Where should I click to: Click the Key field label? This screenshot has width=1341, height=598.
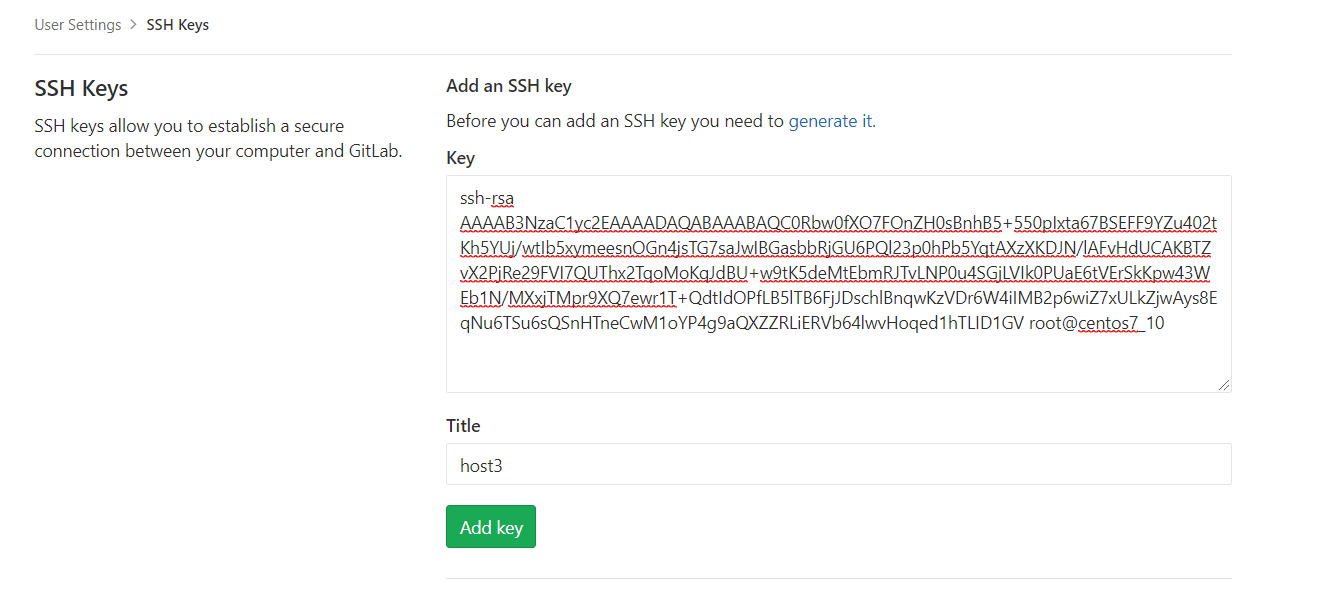[x=460, y=158]
